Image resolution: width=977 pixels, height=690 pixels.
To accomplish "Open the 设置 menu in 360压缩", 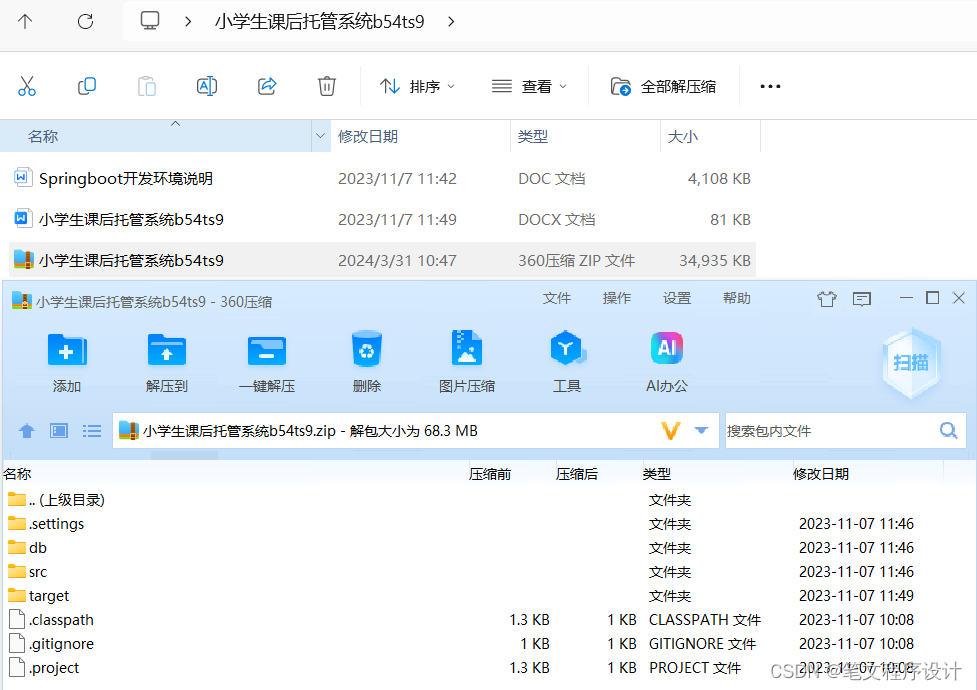I will (x=676, y=298).
